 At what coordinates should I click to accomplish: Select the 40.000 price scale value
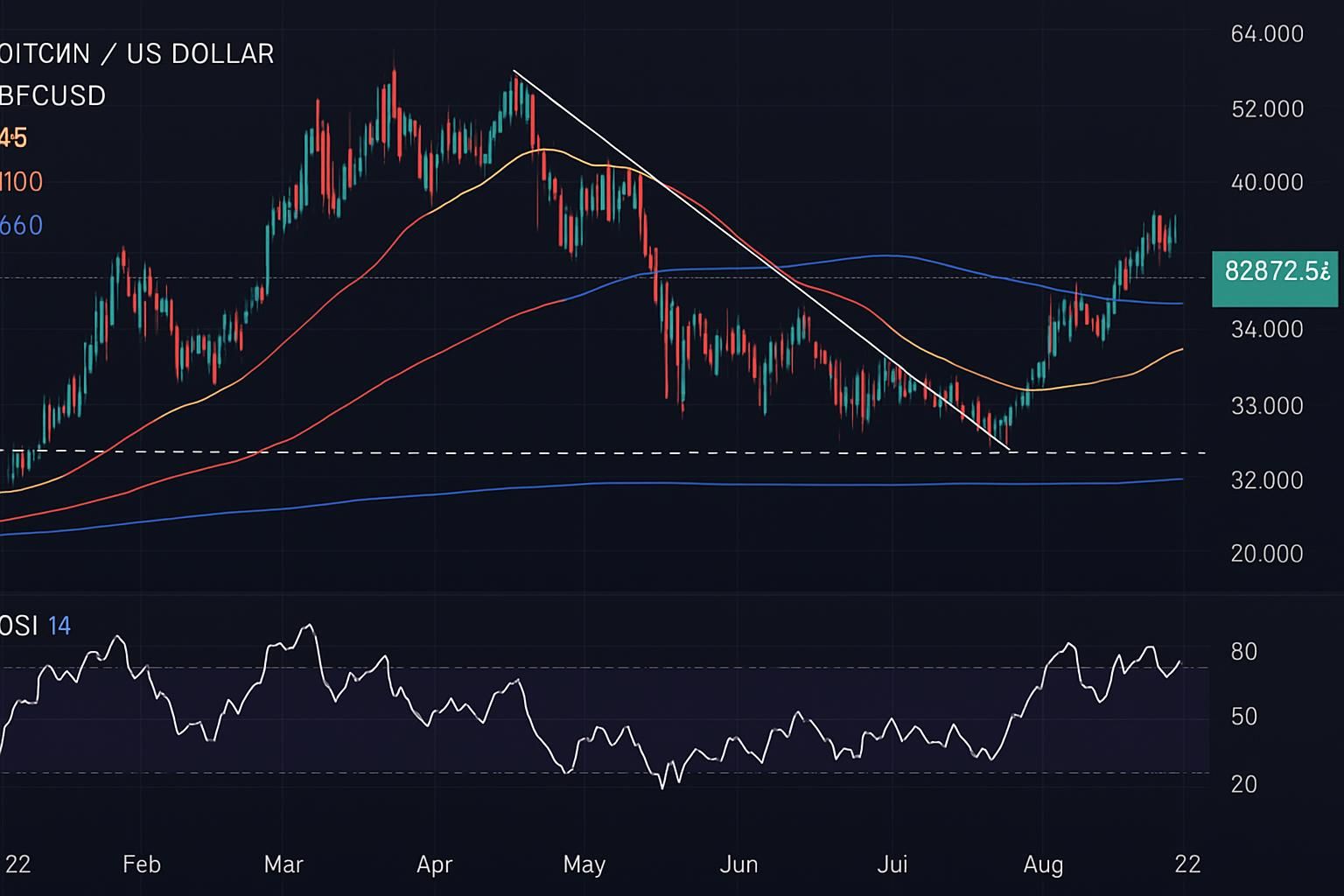pyautogui.click(x=1266, y=183)
